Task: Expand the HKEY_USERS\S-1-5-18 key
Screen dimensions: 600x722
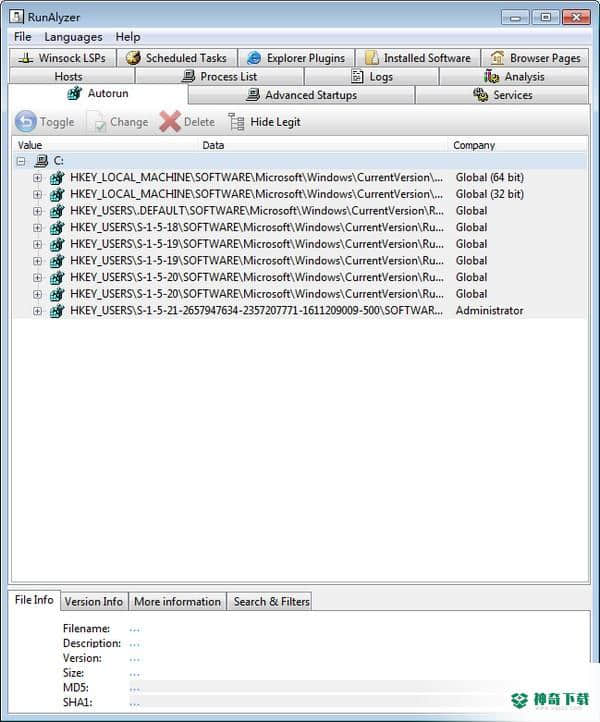Action: point(37,227)
